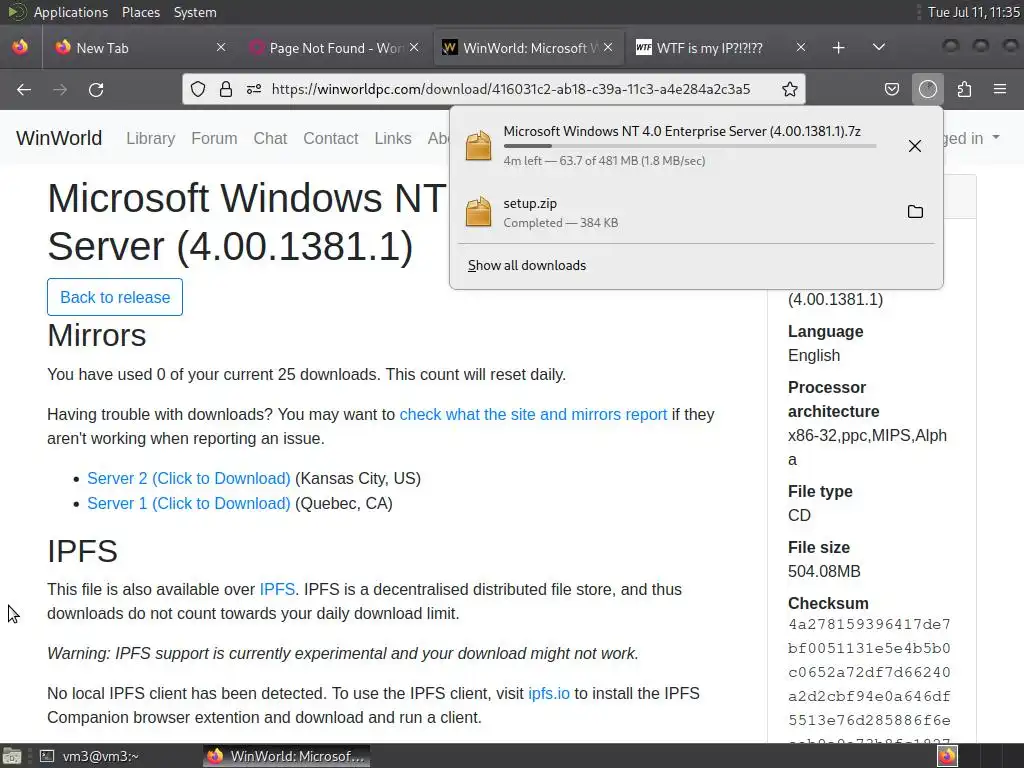The image size is (1024, 768).
Task: Open the tracking protection shield icon
Action: coord(198,89)
